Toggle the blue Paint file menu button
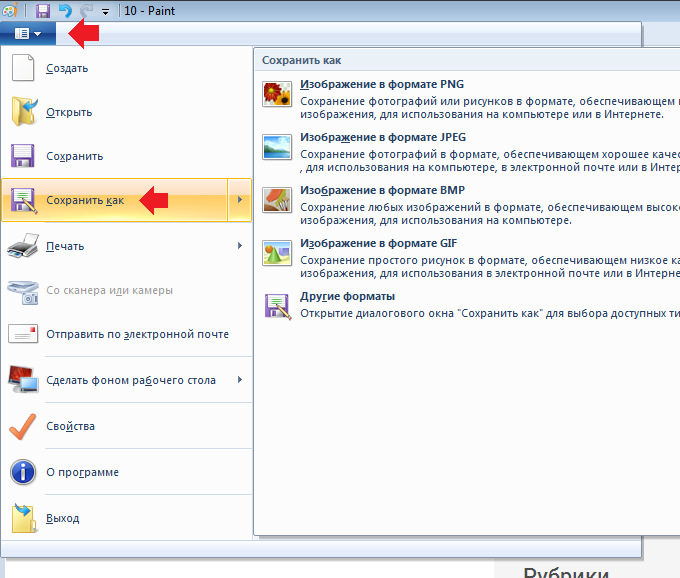Image resolution: width=680 pixels, height=578 pixels. point(28,33)
